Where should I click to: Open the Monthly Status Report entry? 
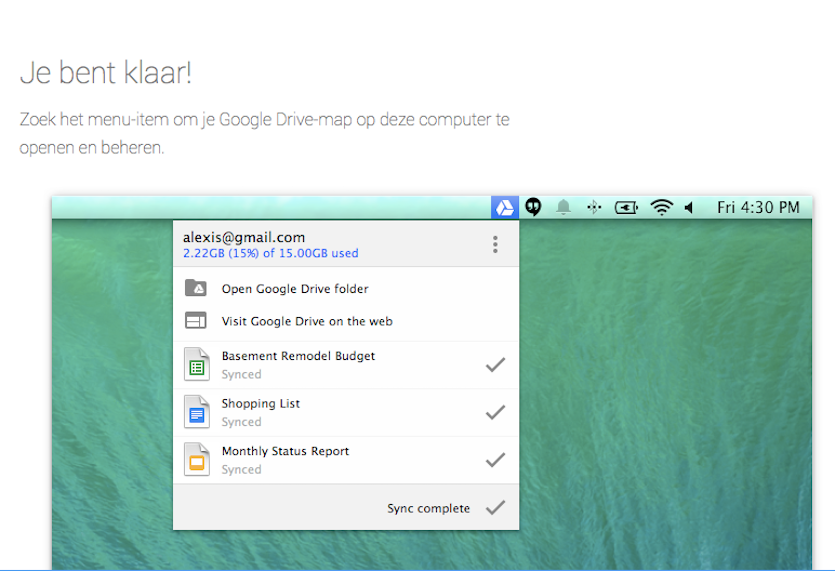346,460
